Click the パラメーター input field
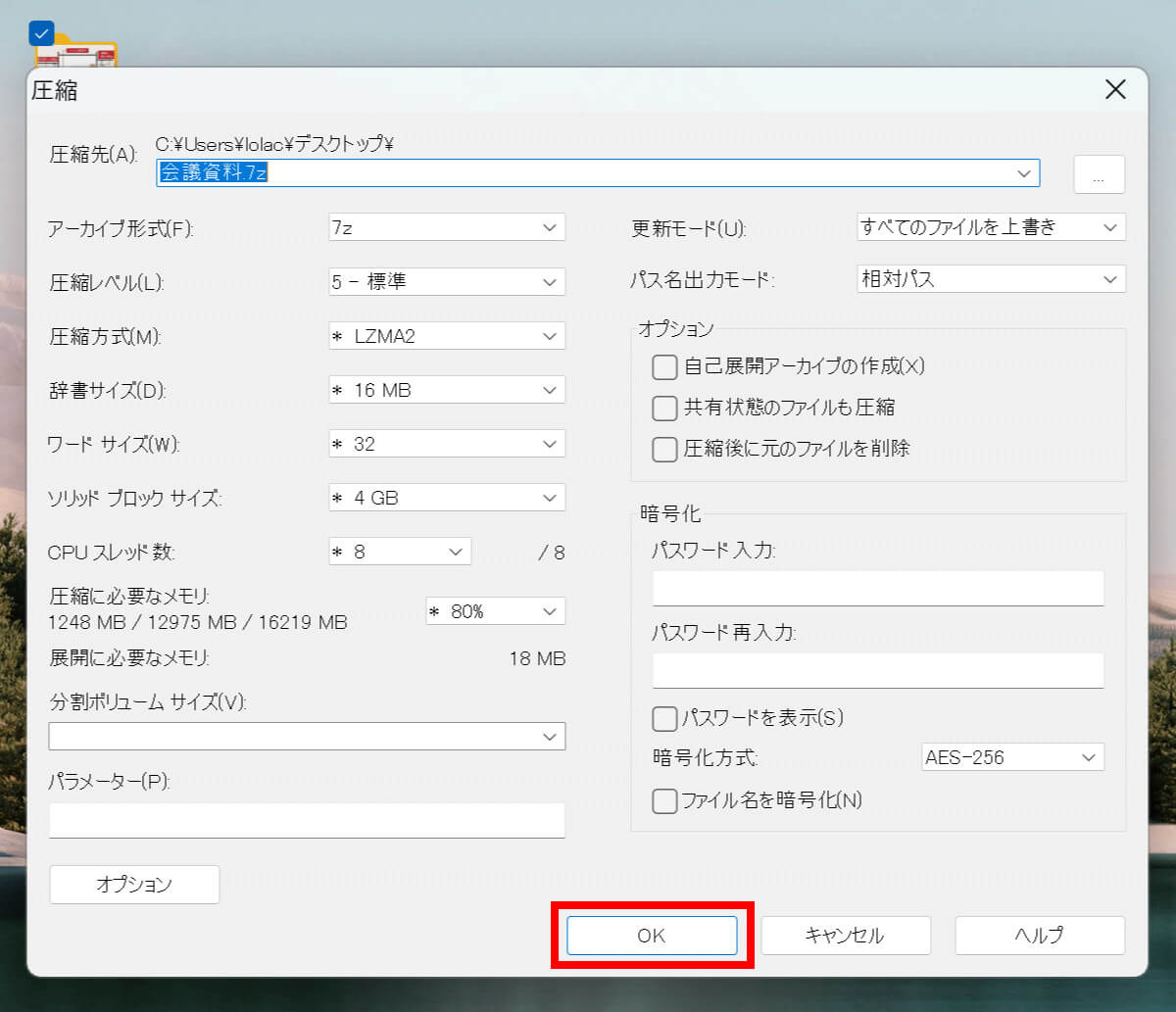Image resolution: width=1176 pixels, height=1012 pixels. [x=307, y=820]
